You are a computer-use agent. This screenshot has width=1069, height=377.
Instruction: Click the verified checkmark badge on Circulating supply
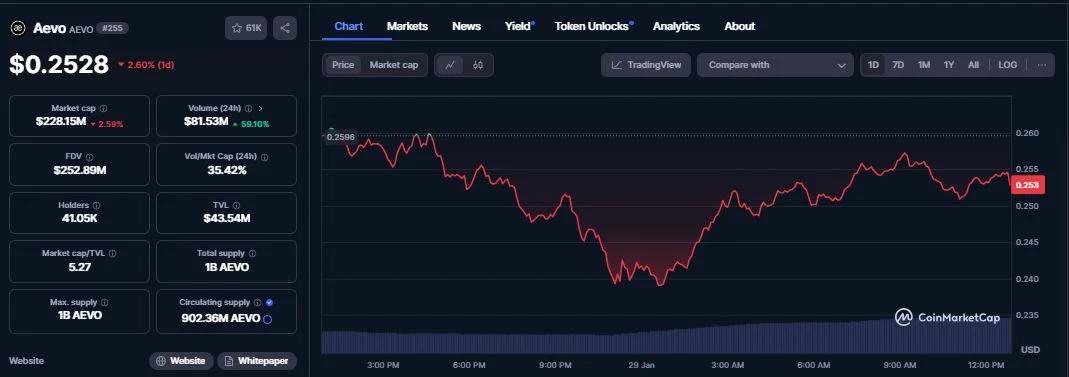(x=269, y=302)
